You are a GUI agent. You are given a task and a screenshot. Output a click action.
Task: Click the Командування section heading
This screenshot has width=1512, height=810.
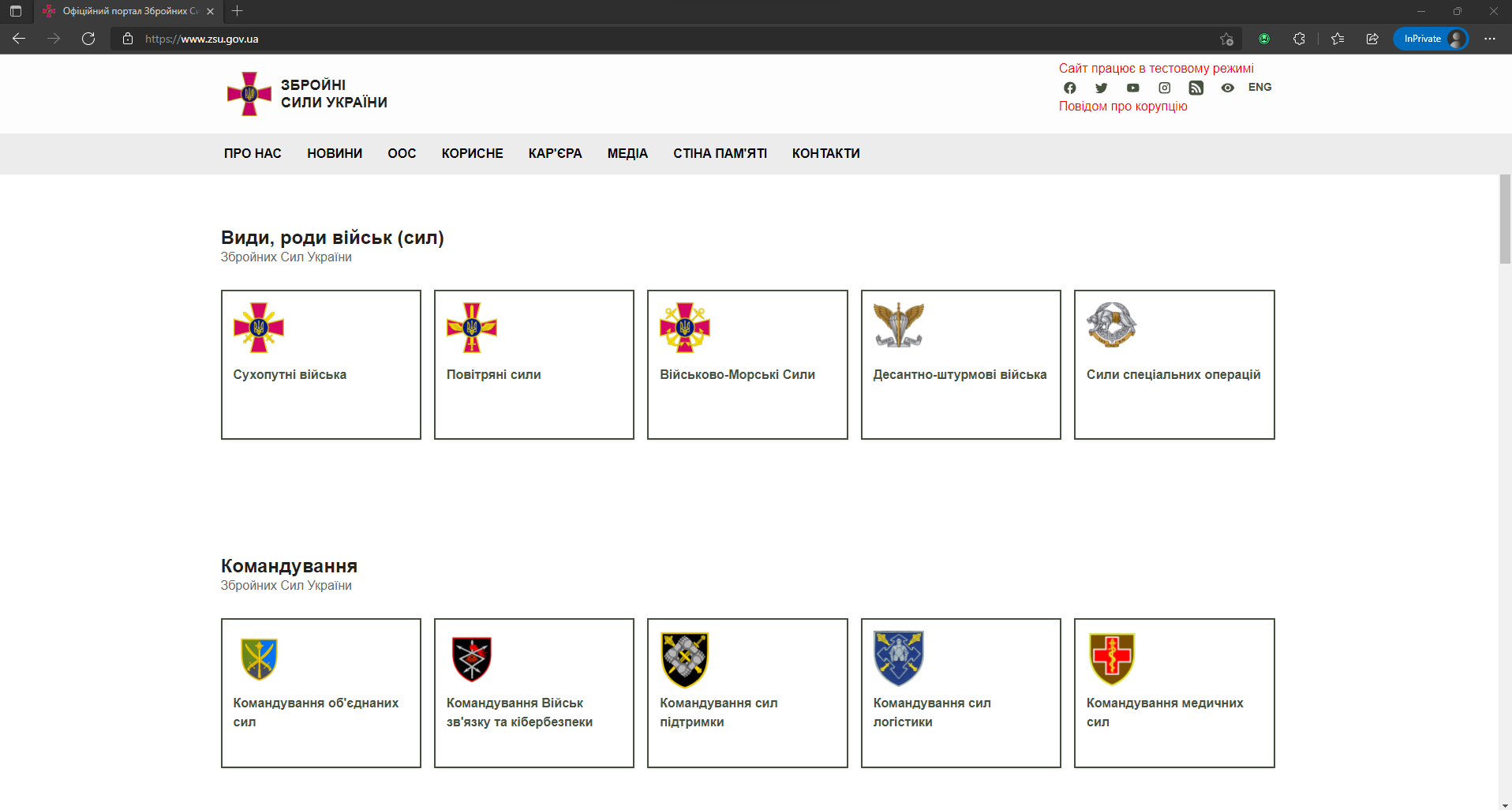pyautogui.click(x=289, y=566)
